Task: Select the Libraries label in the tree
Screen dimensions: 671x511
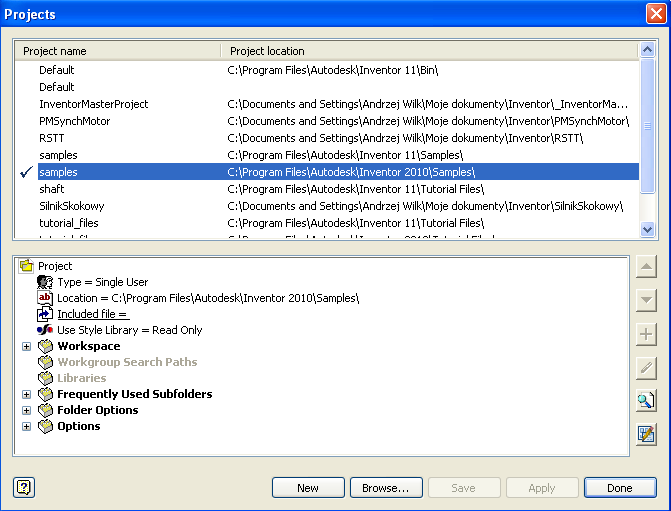Action: coord(82,378)
